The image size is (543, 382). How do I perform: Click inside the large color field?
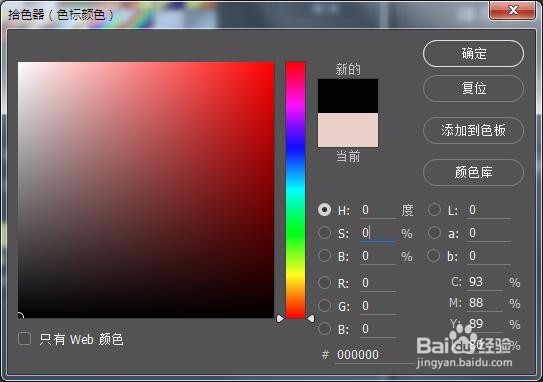(x=146, y=190)
